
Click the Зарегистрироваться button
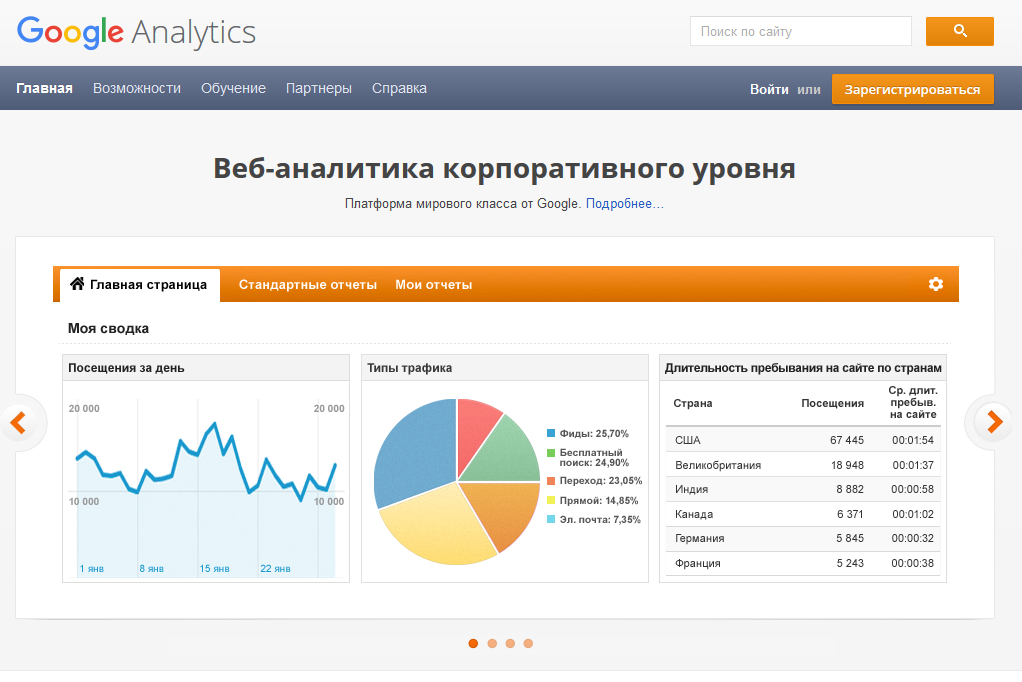pos(912,89)
